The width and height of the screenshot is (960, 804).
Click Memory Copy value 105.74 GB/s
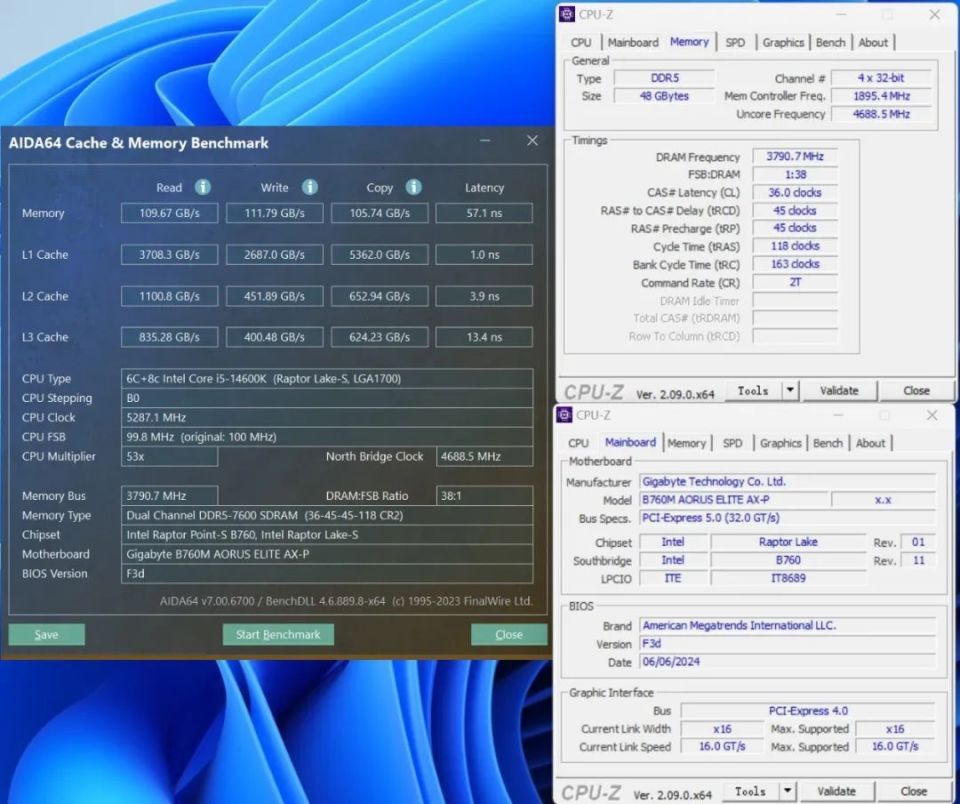(x=380, y=213)
